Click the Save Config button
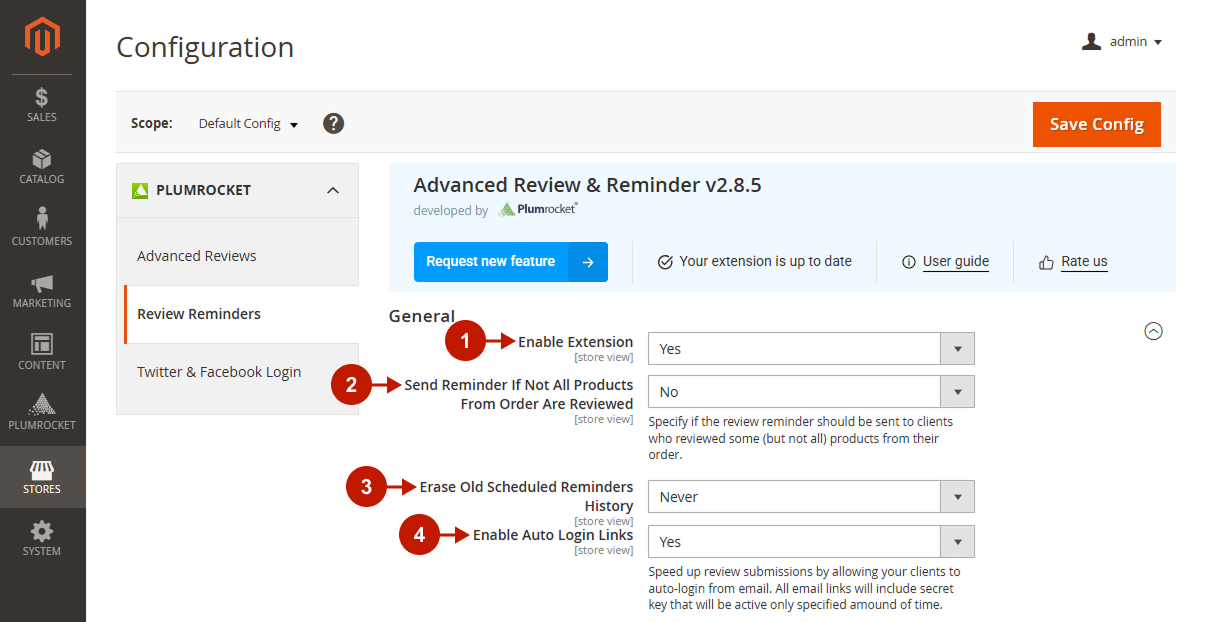Viewport: 1206px width, 622px height. (x=1097, y=124)
